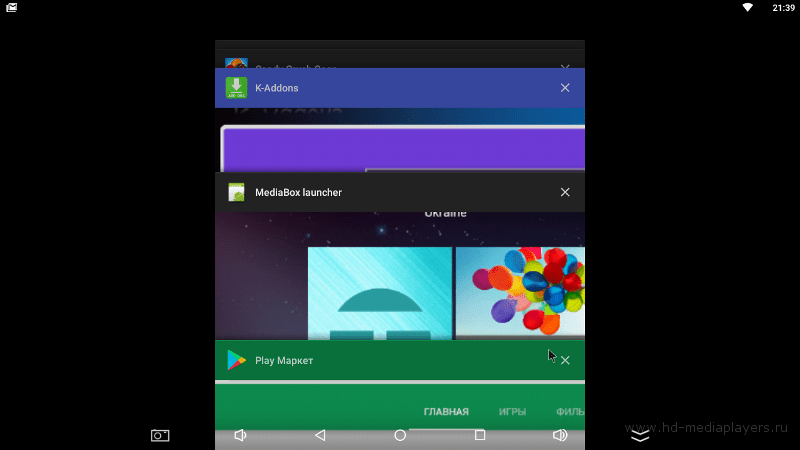Dismiss the Candy Crush Saga card
The image size is (800, 450).
tap(565, 66)
